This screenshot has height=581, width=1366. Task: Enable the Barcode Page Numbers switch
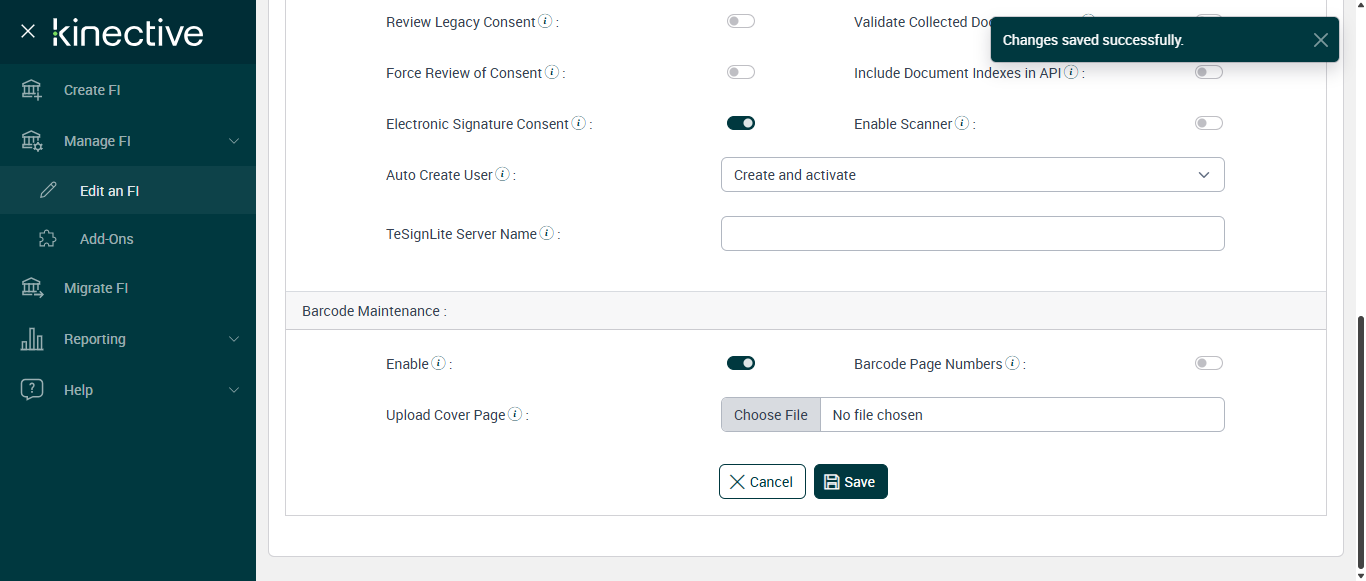click(x=1208, y=363)
